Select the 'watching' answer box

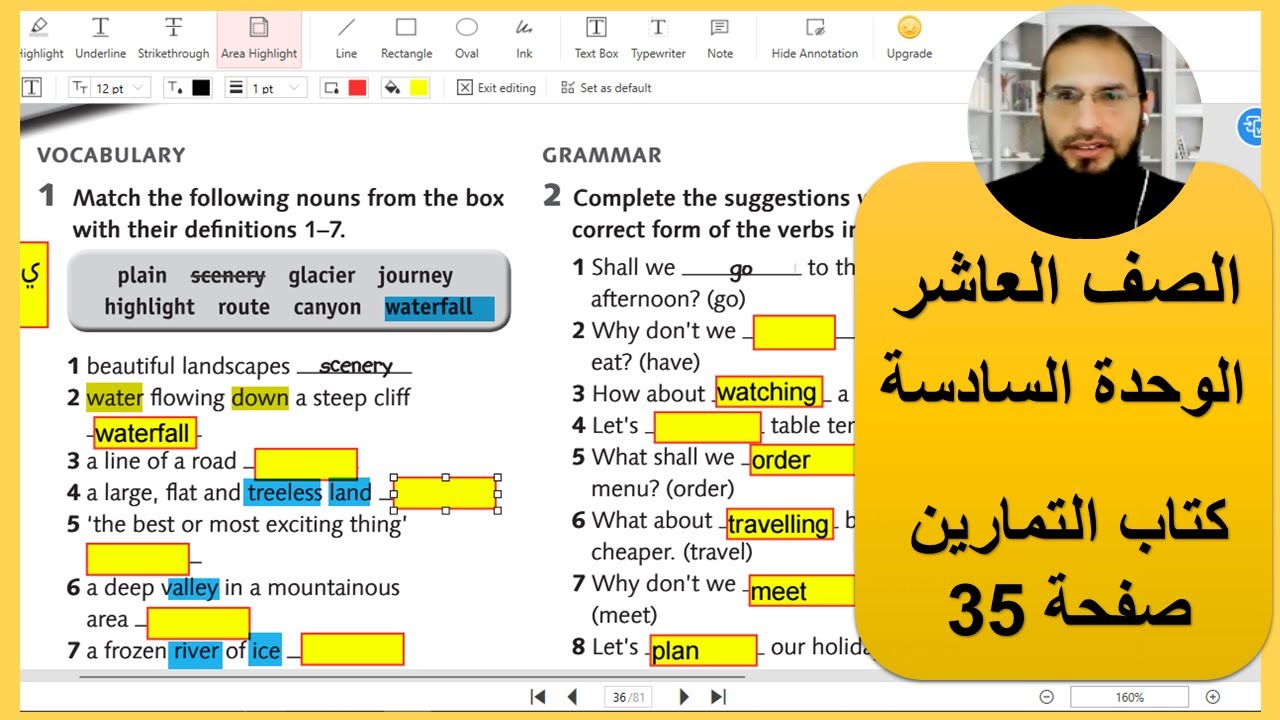coord(769,392)
